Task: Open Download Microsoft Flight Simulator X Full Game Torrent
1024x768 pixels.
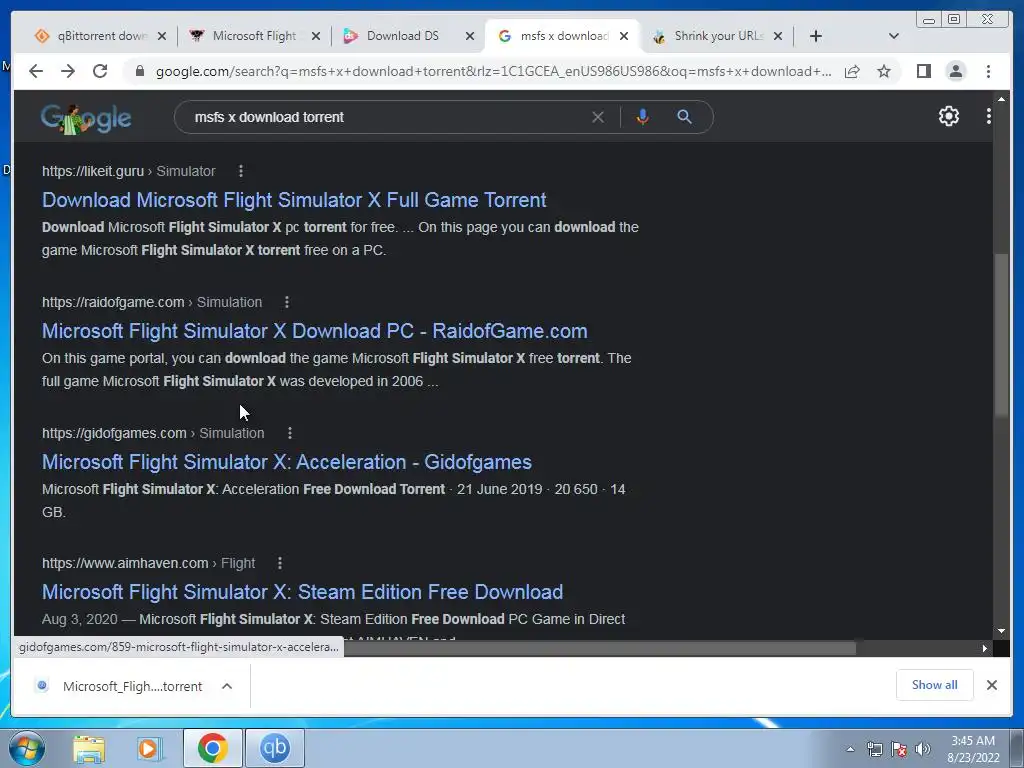Action: click(294, 200)
